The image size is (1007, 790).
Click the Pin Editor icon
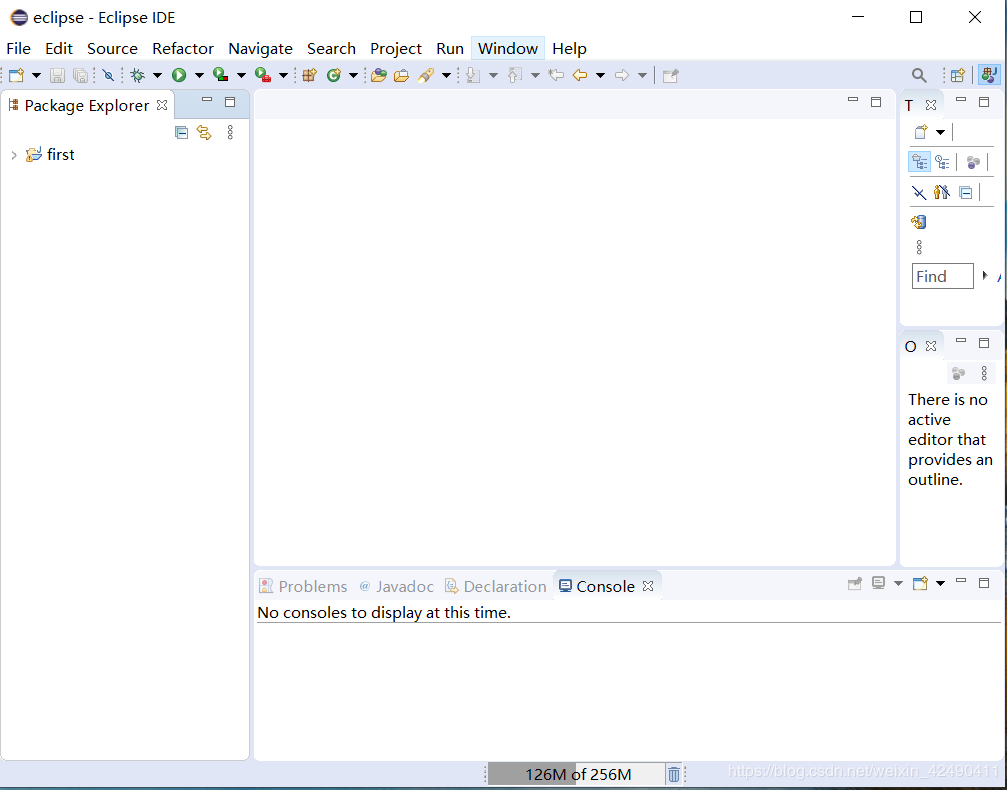pos(670,75)
